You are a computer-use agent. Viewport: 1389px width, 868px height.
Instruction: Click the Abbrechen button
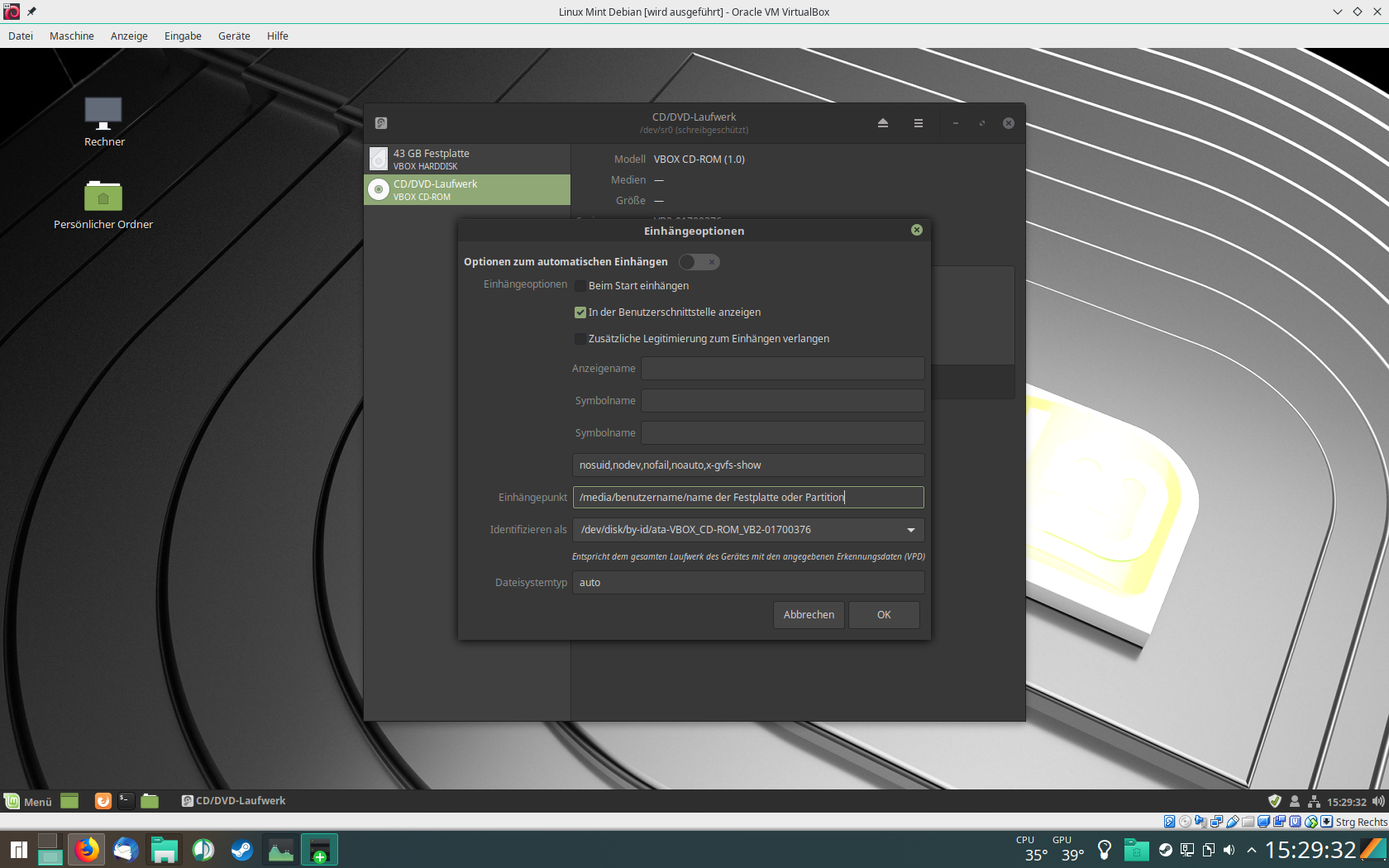click(x=808, y=615)
